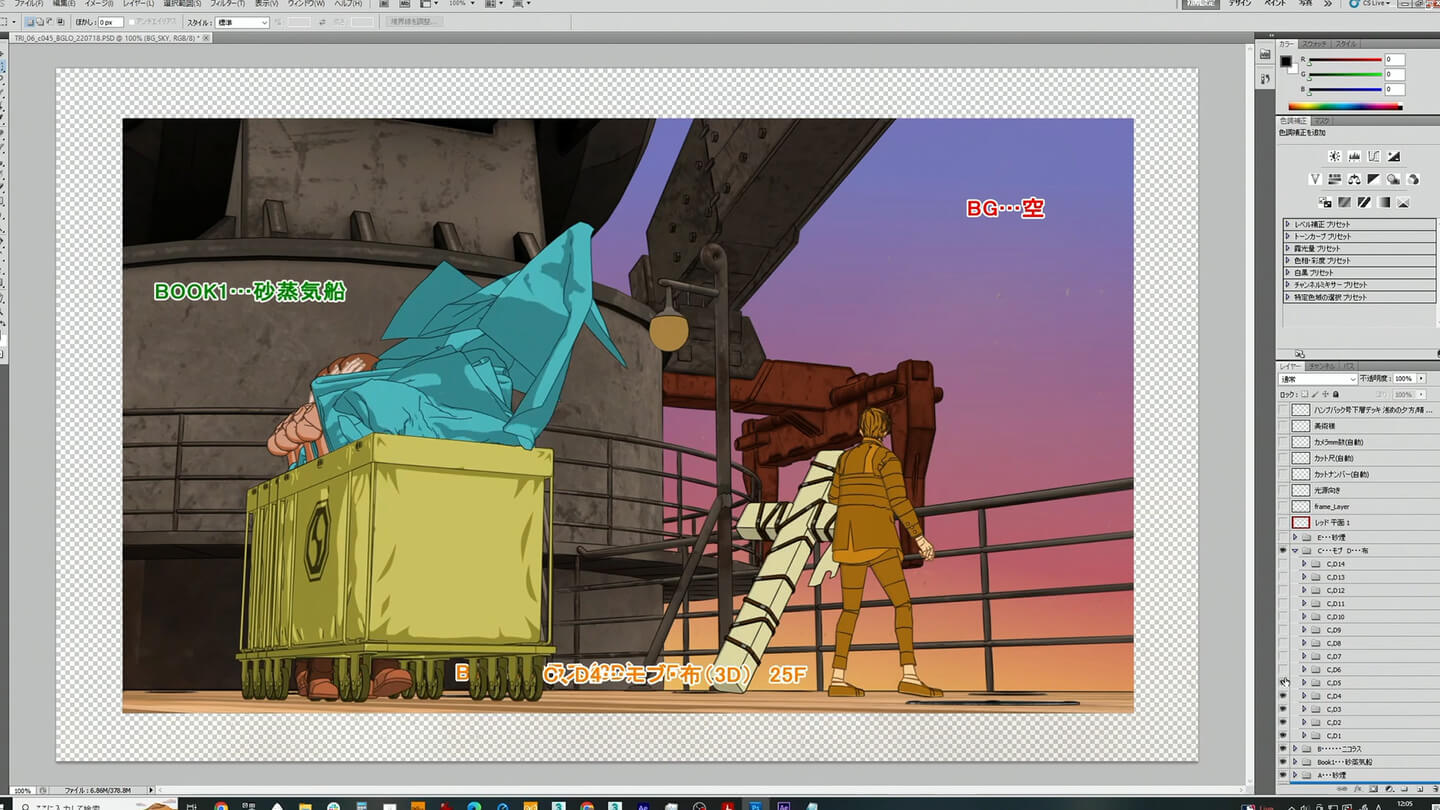Click the lock all icon in Layers

(x=1335, y=394)
